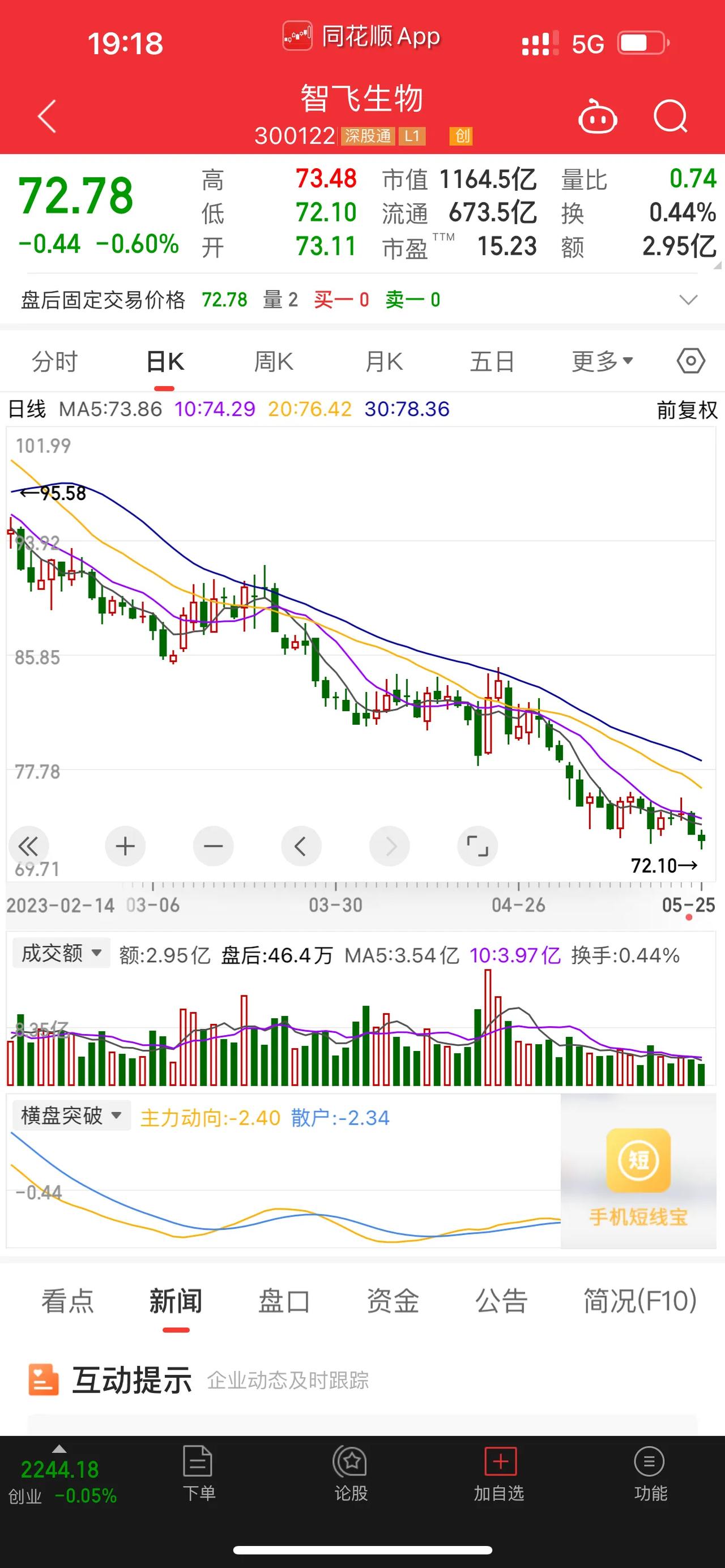
Task: Toggle 前复权 adjustment mode
Action: 686,409
